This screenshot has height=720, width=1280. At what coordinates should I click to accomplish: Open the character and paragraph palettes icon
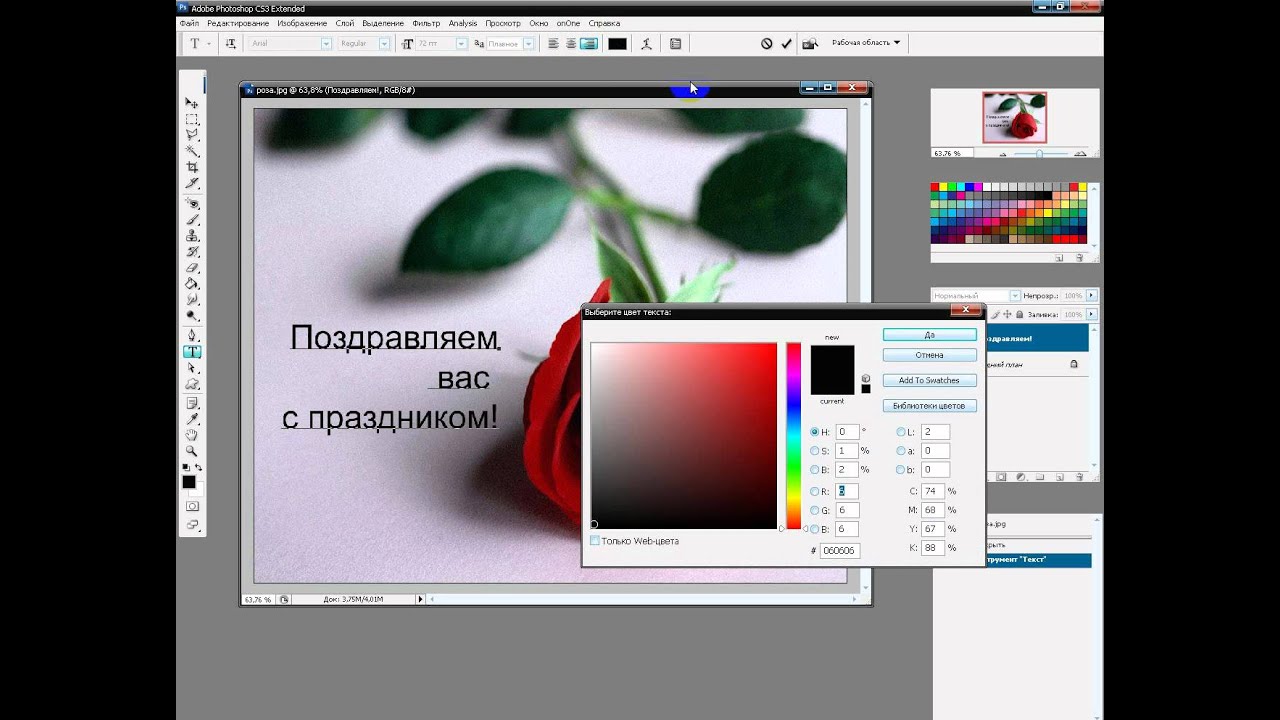676,43
